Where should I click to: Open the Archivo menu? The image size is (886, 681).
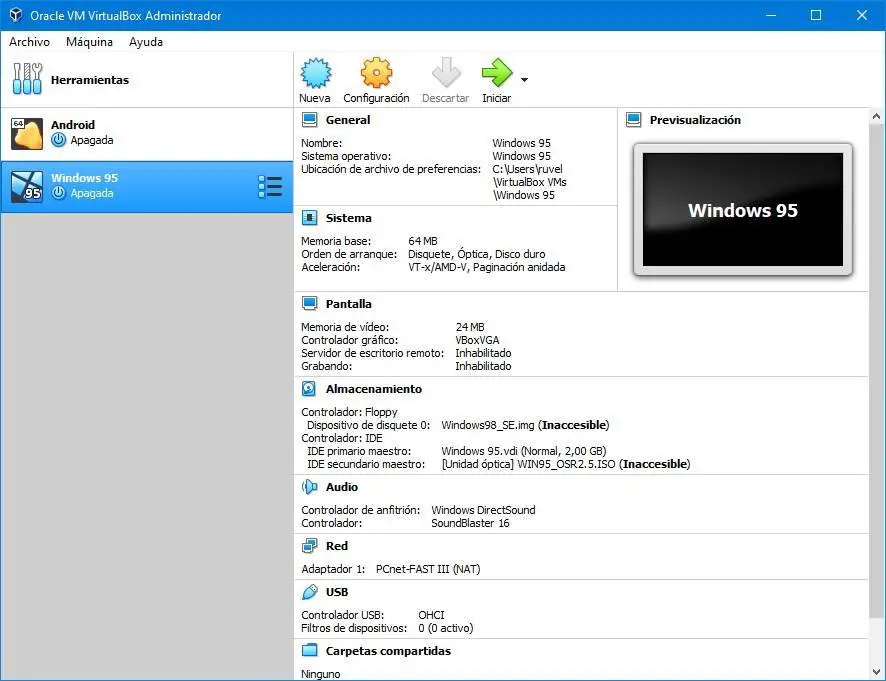pyautogui.click(x=29, y=42)
